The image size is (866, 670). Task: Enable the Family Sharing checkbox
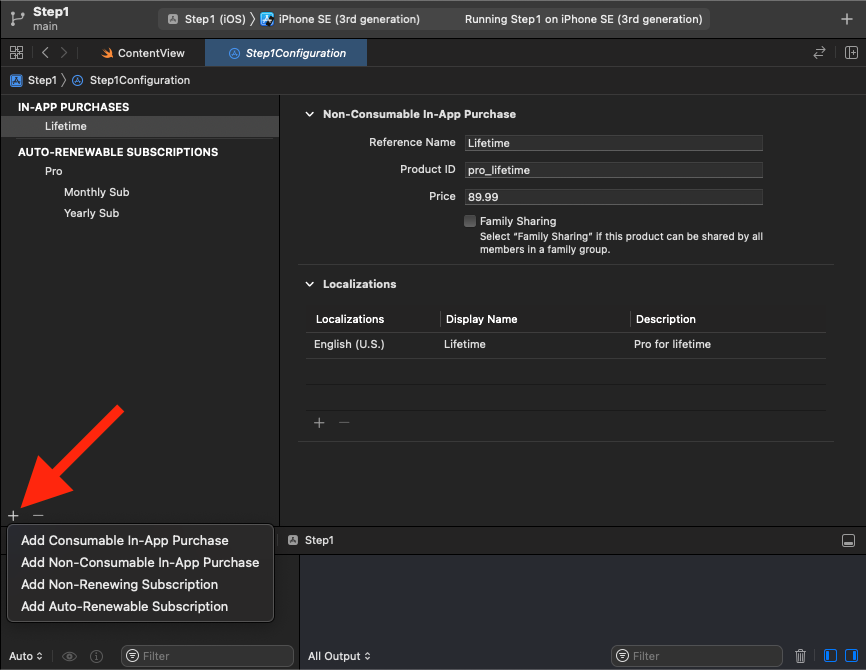(x=470, y=221)
